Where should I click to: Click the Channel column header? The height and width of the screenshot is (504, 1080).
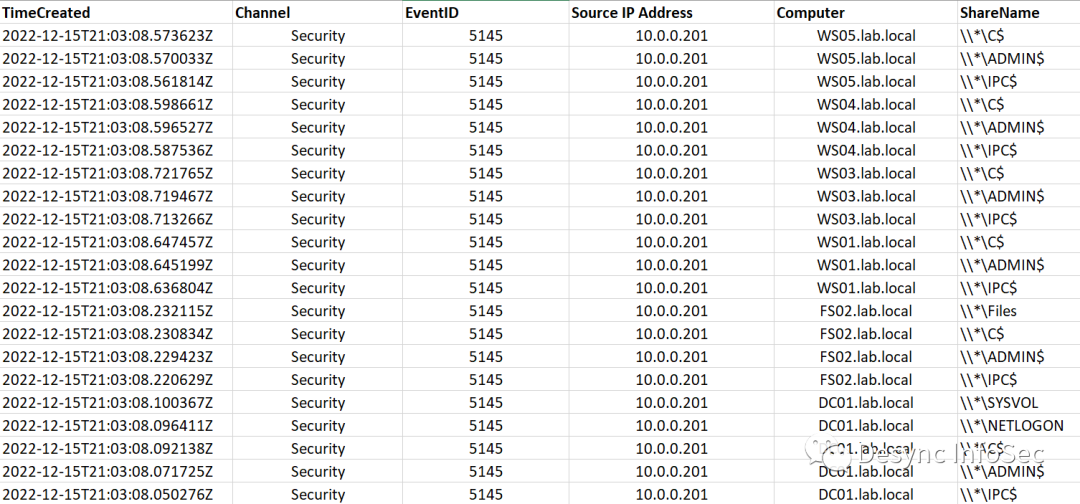(263, 13)
